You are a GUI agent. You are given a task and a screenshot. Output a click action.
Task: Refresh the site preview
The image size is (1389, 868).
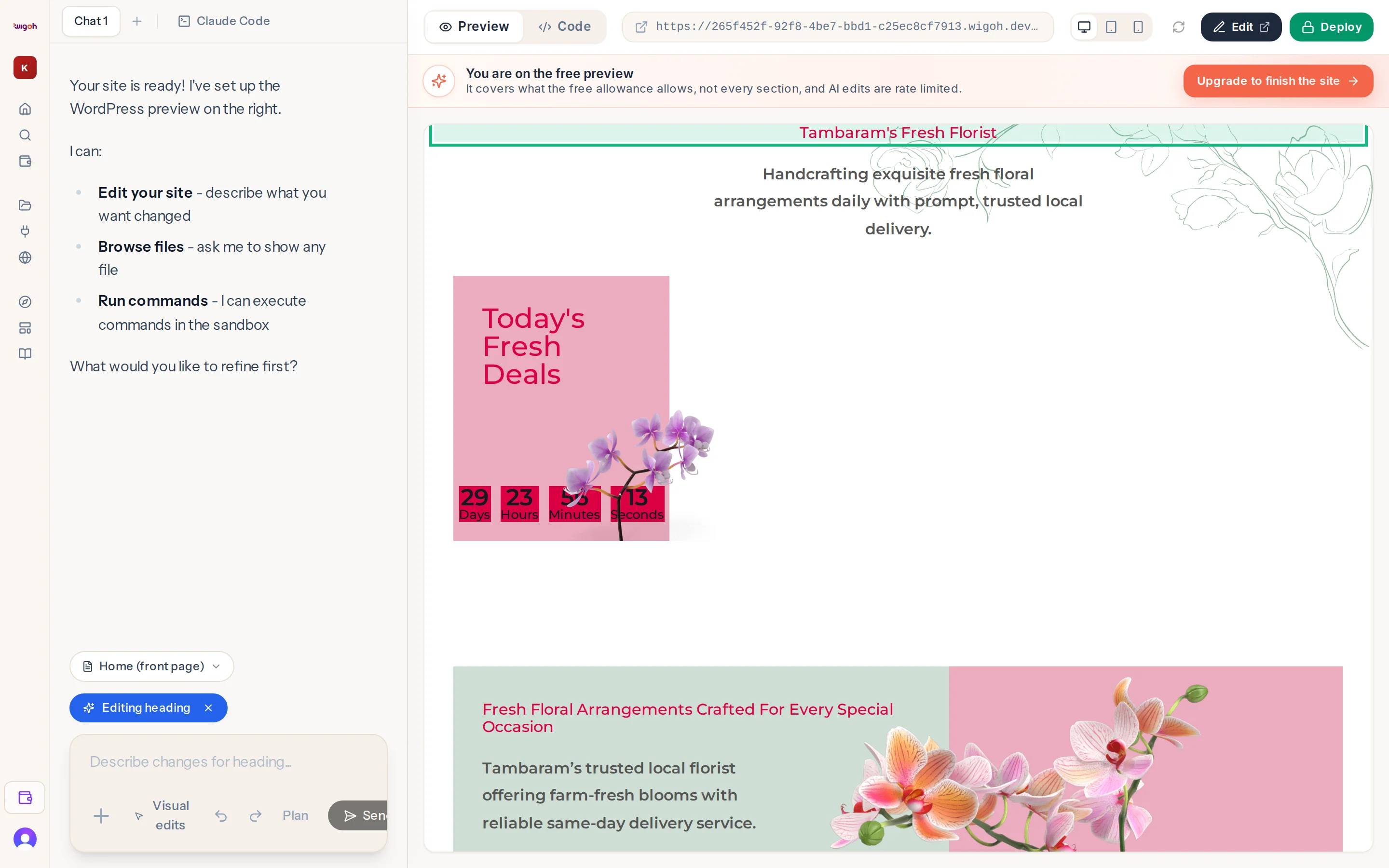(1178, 27)
